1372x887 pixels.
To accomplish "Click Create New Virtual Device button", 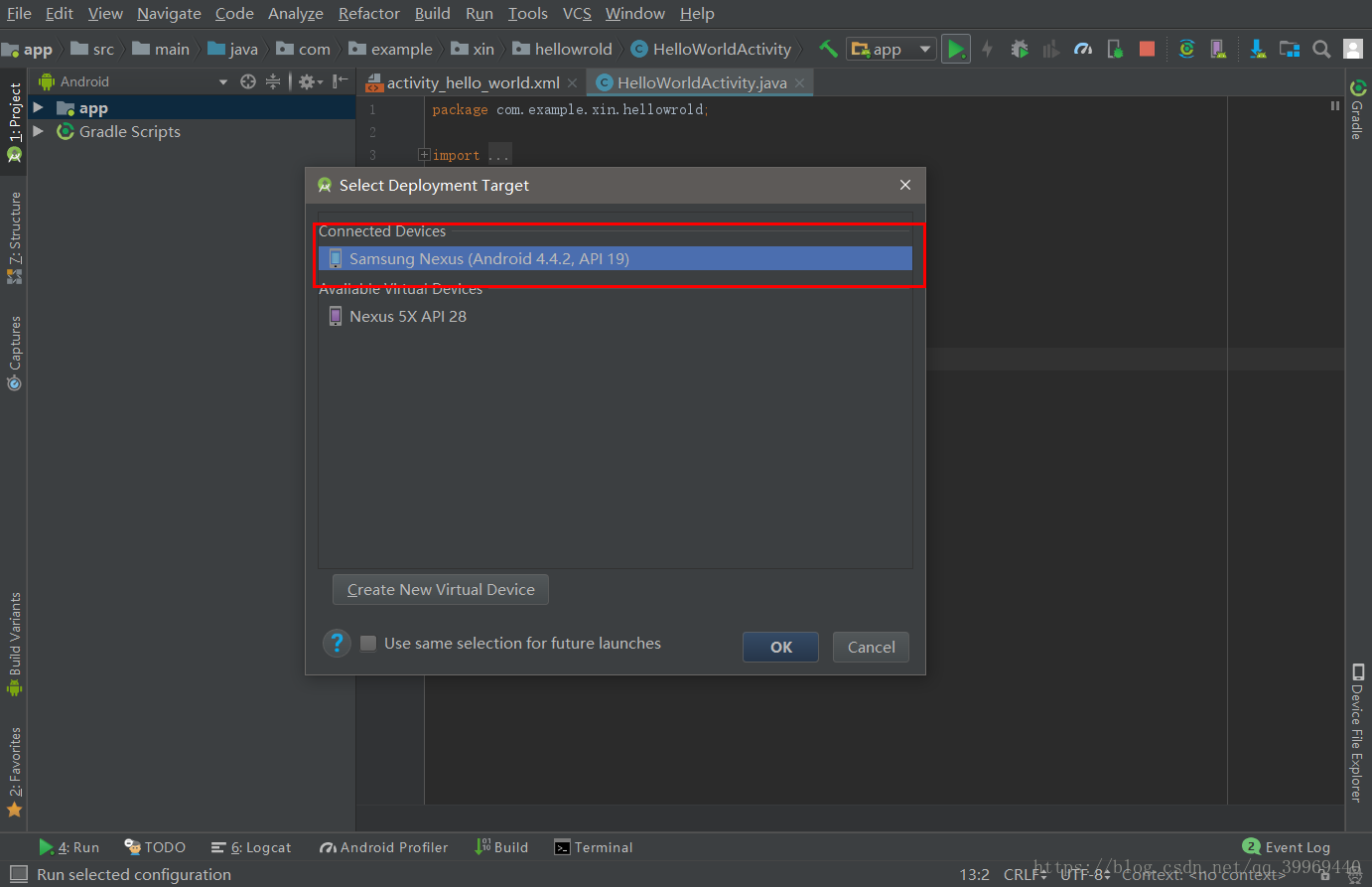I will pyautogui.click(x=441, y=589).
